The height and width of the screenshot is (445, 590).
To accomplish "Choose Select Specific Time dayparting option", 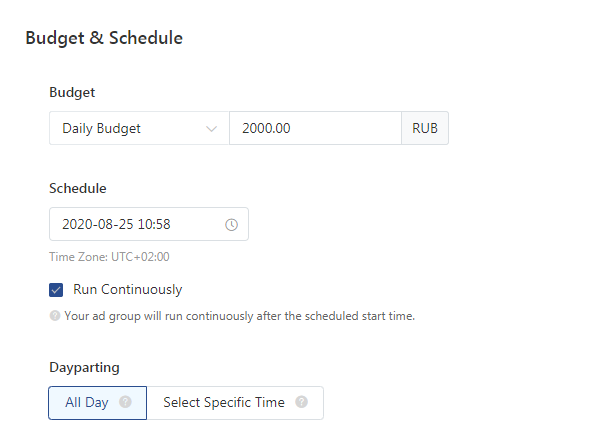I will 235,403.
